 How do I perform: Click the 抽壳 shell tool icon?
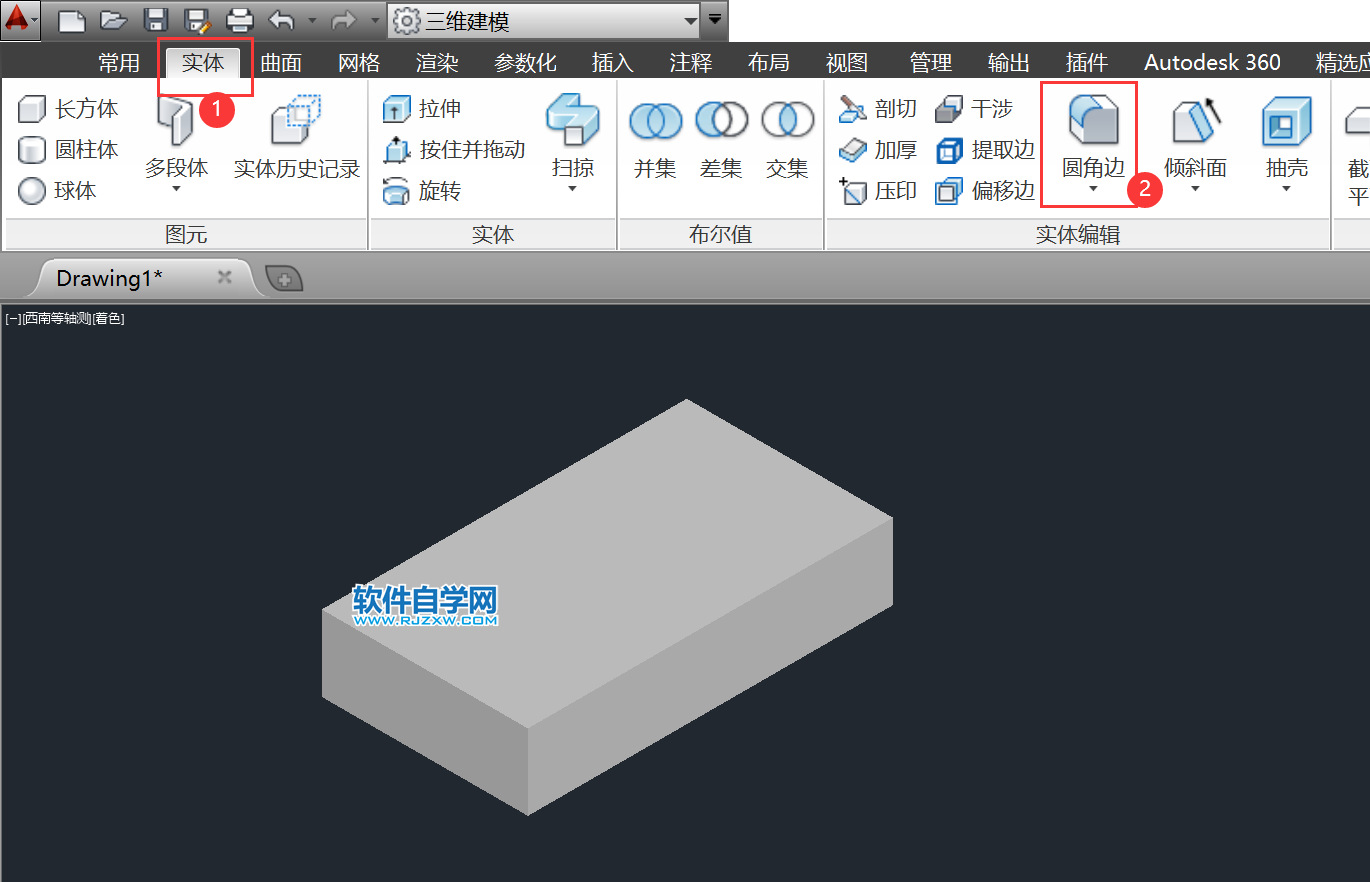click(1286, 121)
